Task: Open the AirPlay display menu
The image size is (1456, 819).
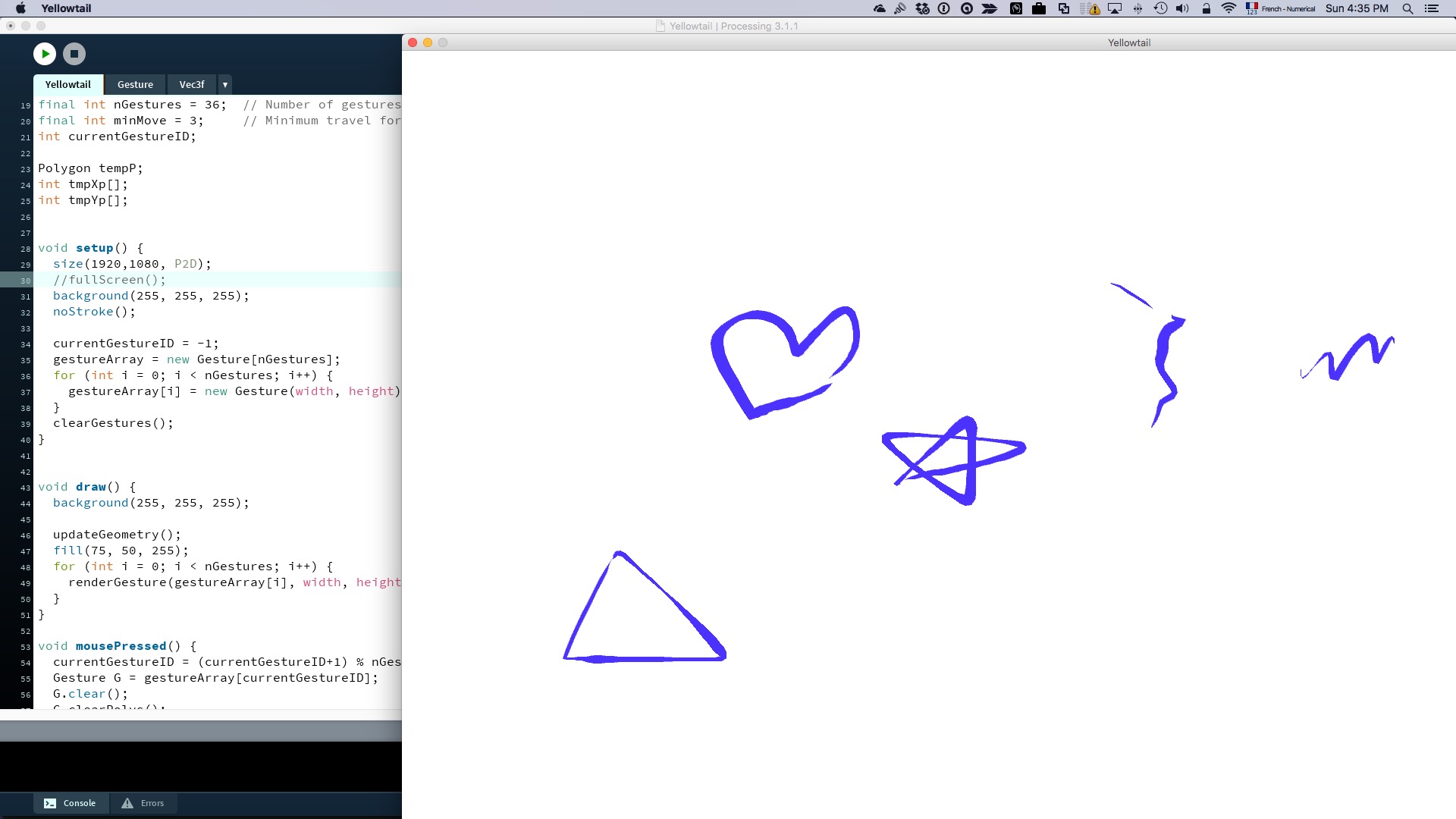Action: pos(1115,8)
